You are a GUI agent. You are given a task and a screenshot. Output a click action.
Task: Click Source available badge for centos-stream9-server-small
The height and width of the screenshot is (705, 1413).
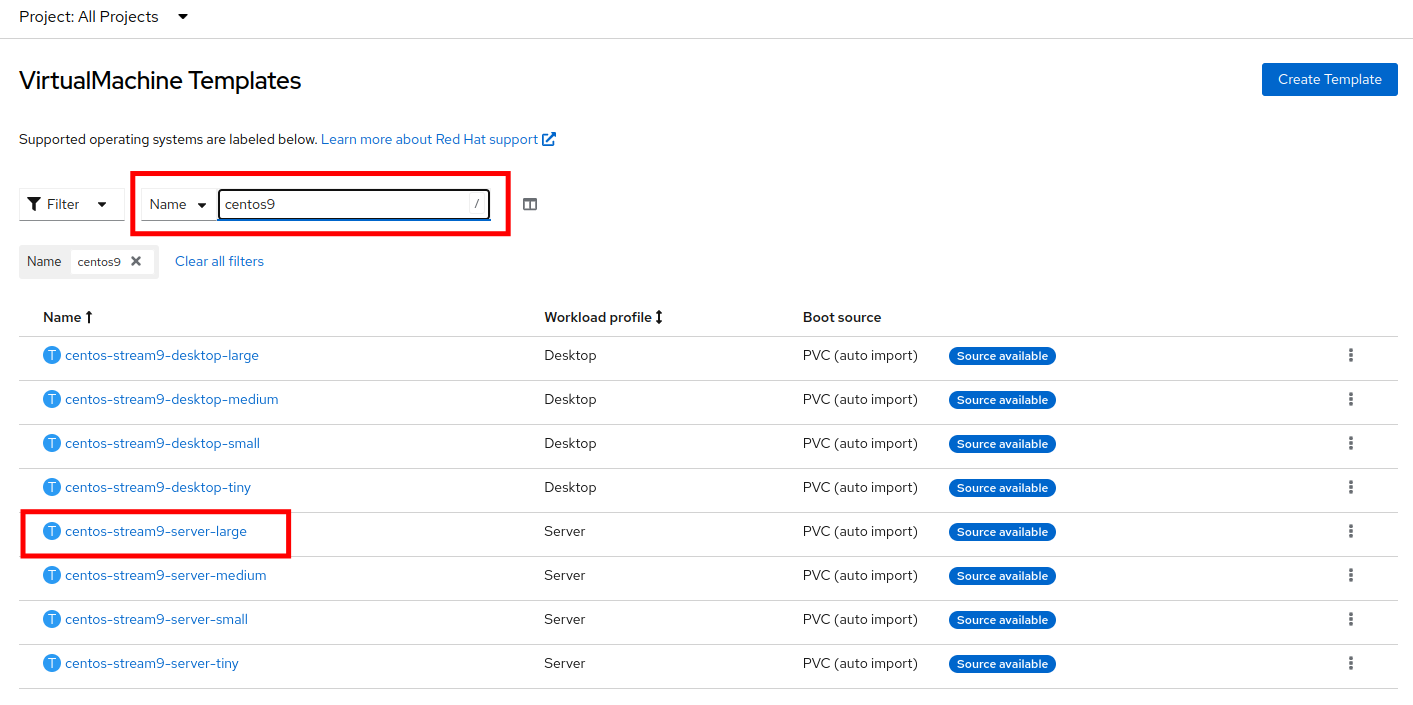[1002, 620]
